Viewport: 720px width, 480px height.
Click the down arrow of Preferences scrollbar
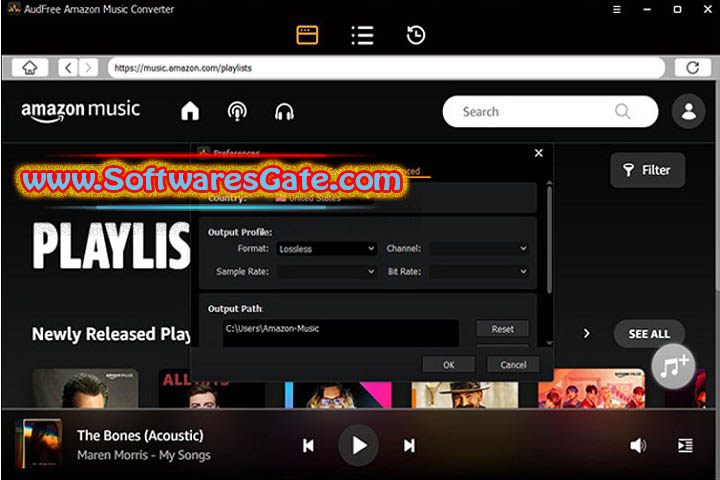coord(549,343)
